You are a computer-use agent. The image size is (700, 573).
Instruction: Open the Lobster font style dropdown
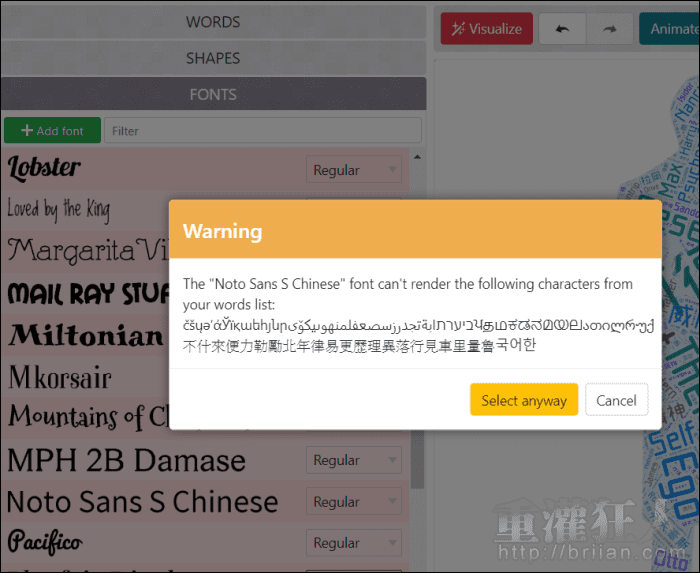coord(353,170)
